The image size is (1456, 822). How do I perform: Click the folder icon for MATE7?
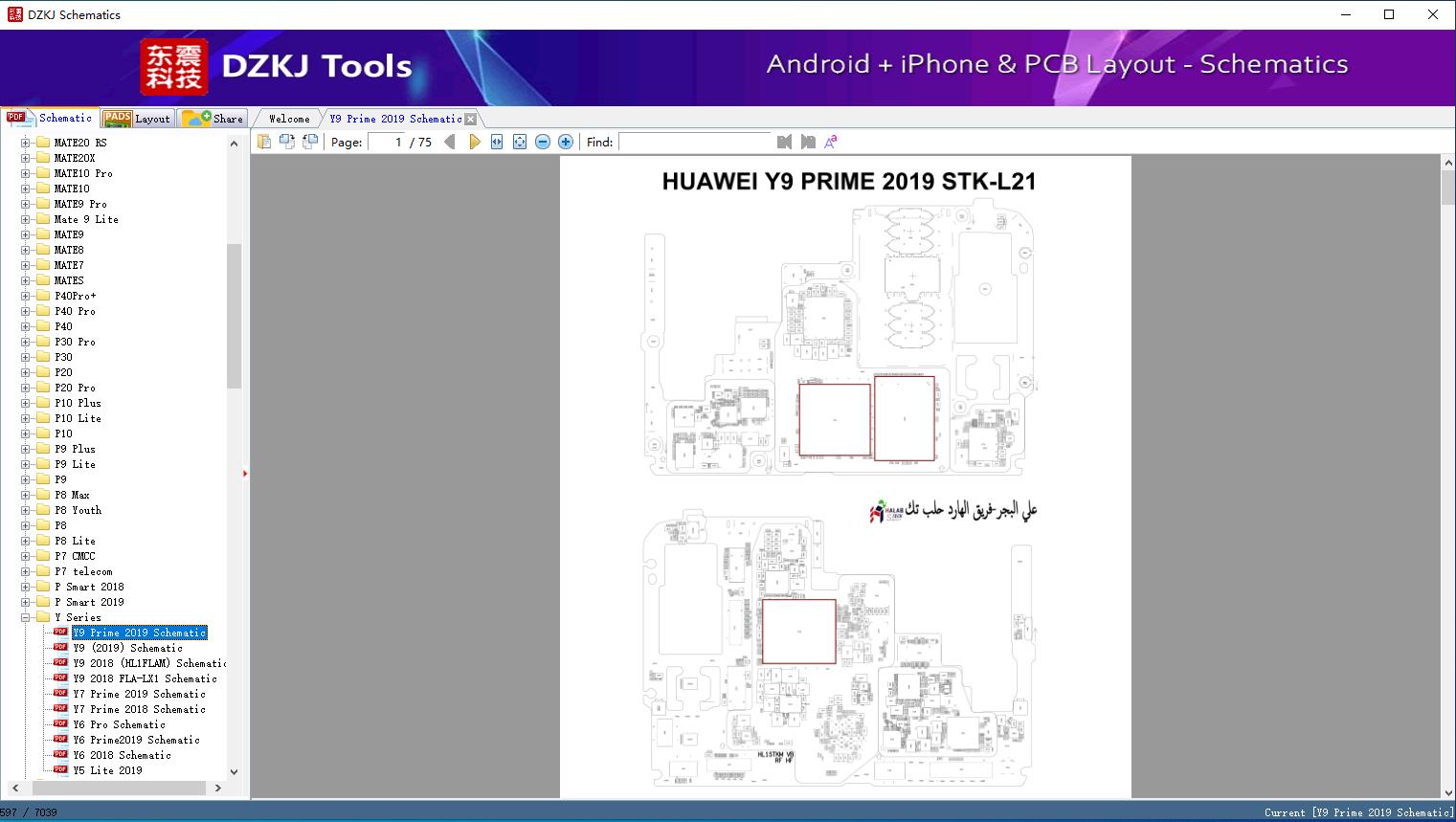pos(43,265)
